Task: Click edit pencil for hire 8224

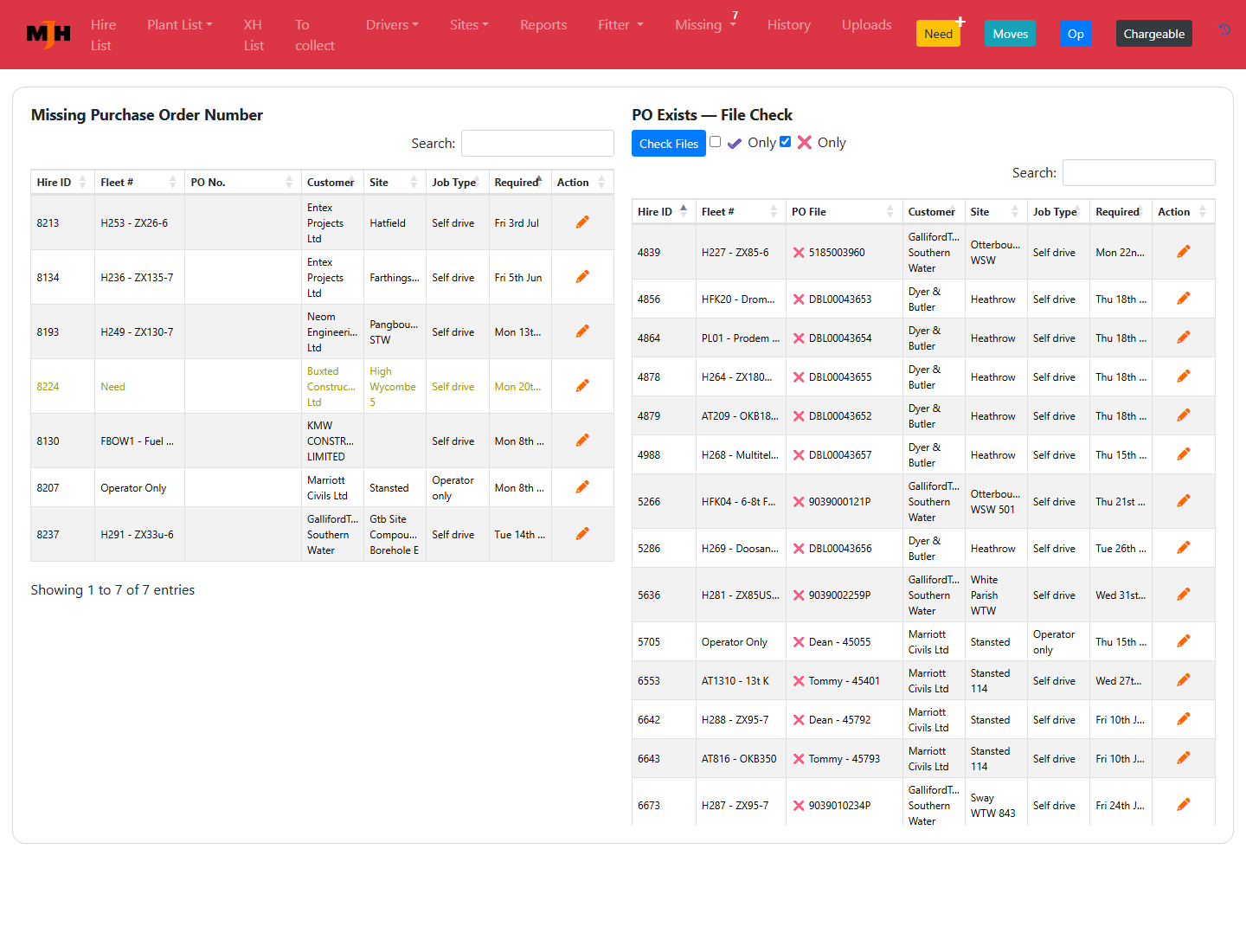Action: tap(582, 386)
